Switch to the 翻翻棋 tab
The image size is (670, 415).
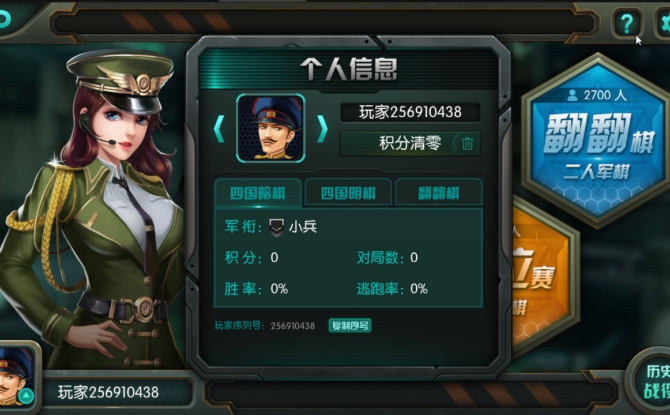pyautogui.click(x=439, y=193)
